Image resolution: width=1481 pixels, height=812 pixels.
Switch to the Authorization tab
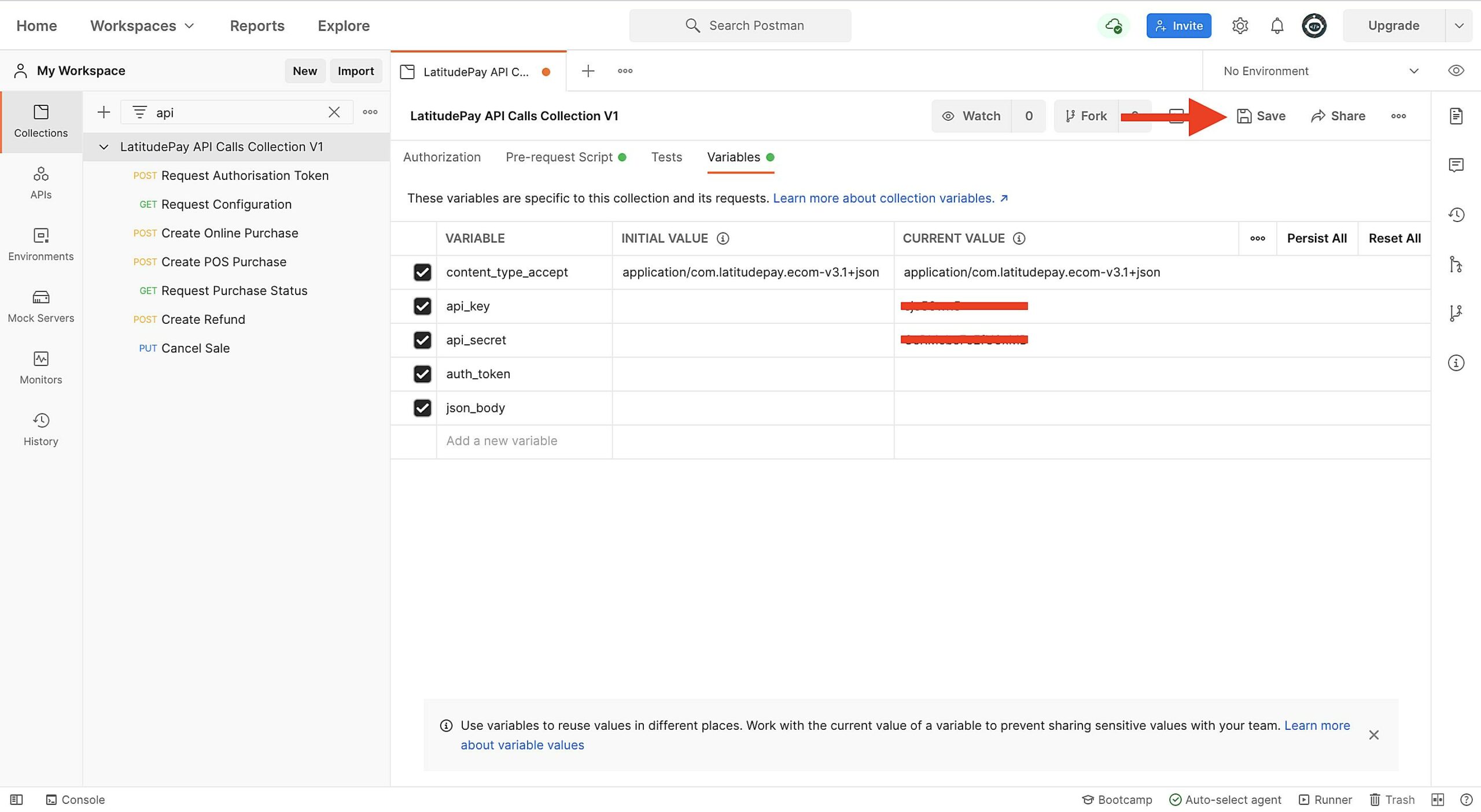coord(441,157)
